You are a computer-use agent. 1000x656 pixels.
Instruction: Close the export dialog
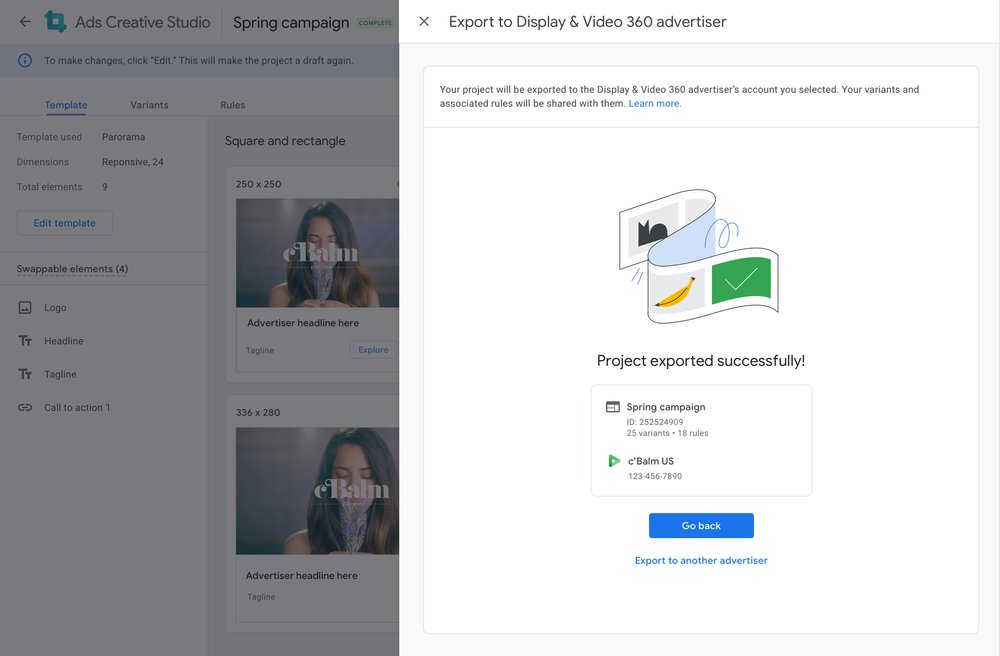coord(423,21)
